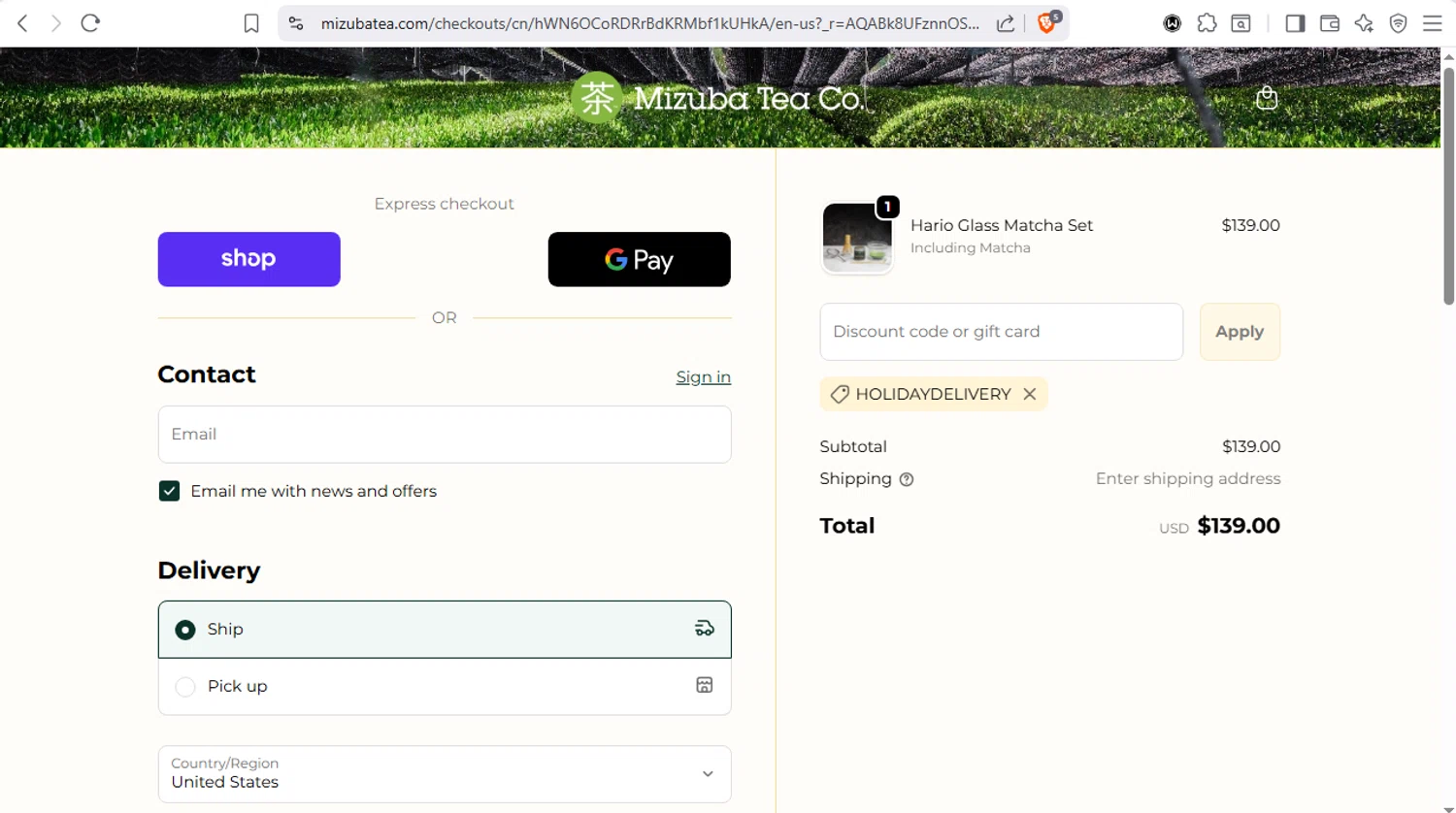
Task: Pay with Google Pay button
Action: pyautogui.click(x=639, y=259)
